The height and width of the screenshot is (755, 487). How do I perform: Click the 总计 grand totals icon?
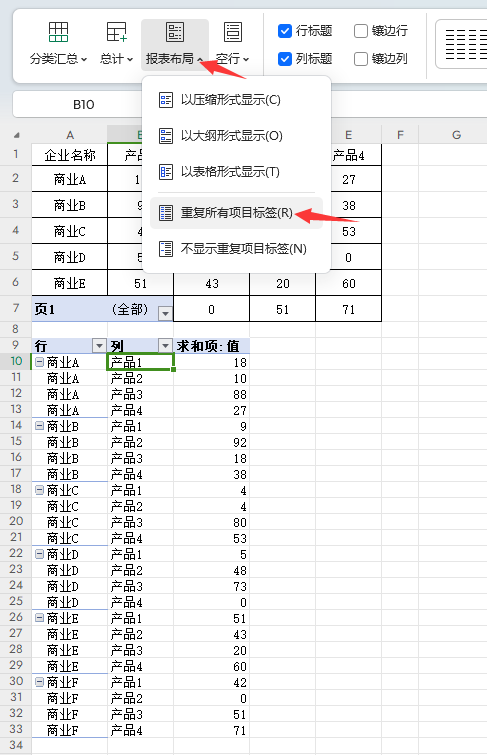pos(116,32)
